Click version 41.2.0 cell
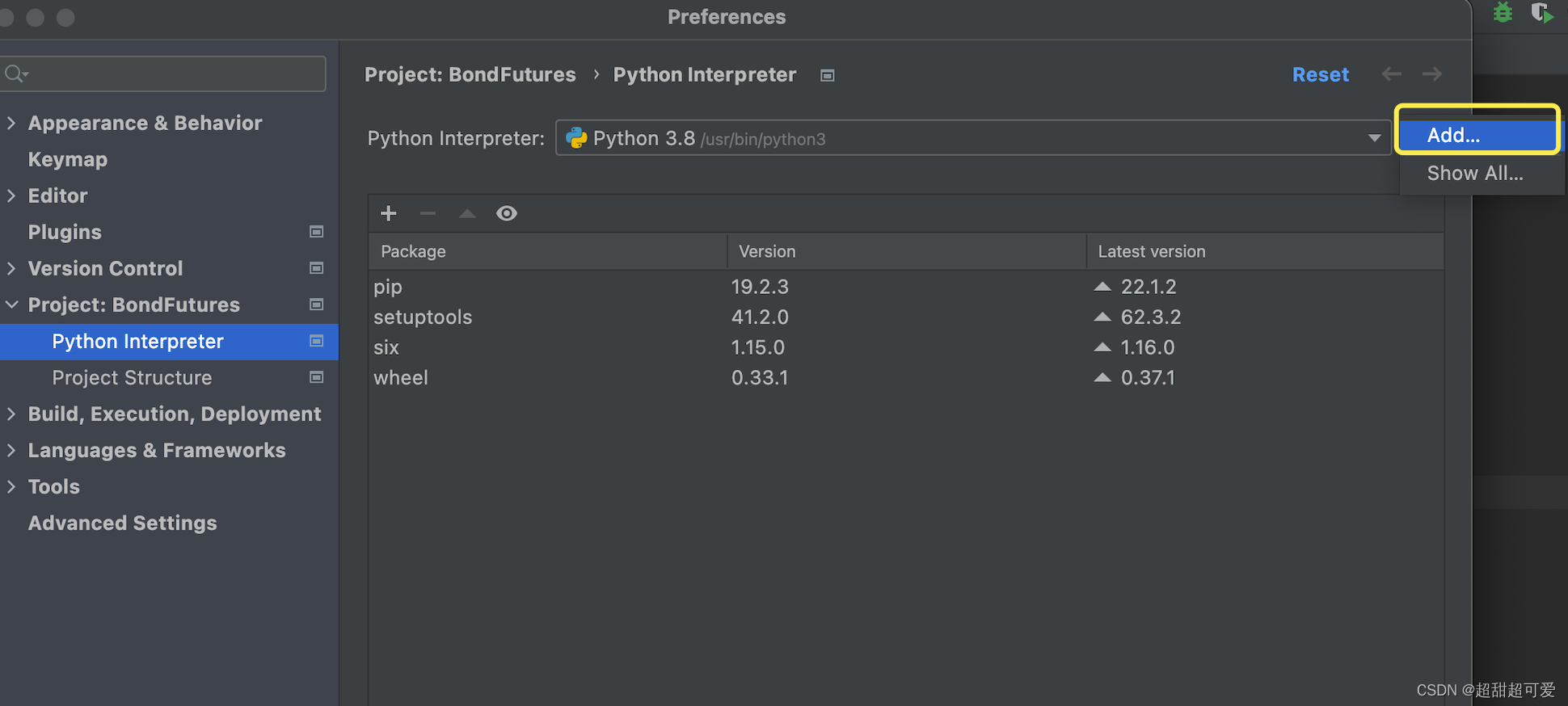 [x=760, y=317]
